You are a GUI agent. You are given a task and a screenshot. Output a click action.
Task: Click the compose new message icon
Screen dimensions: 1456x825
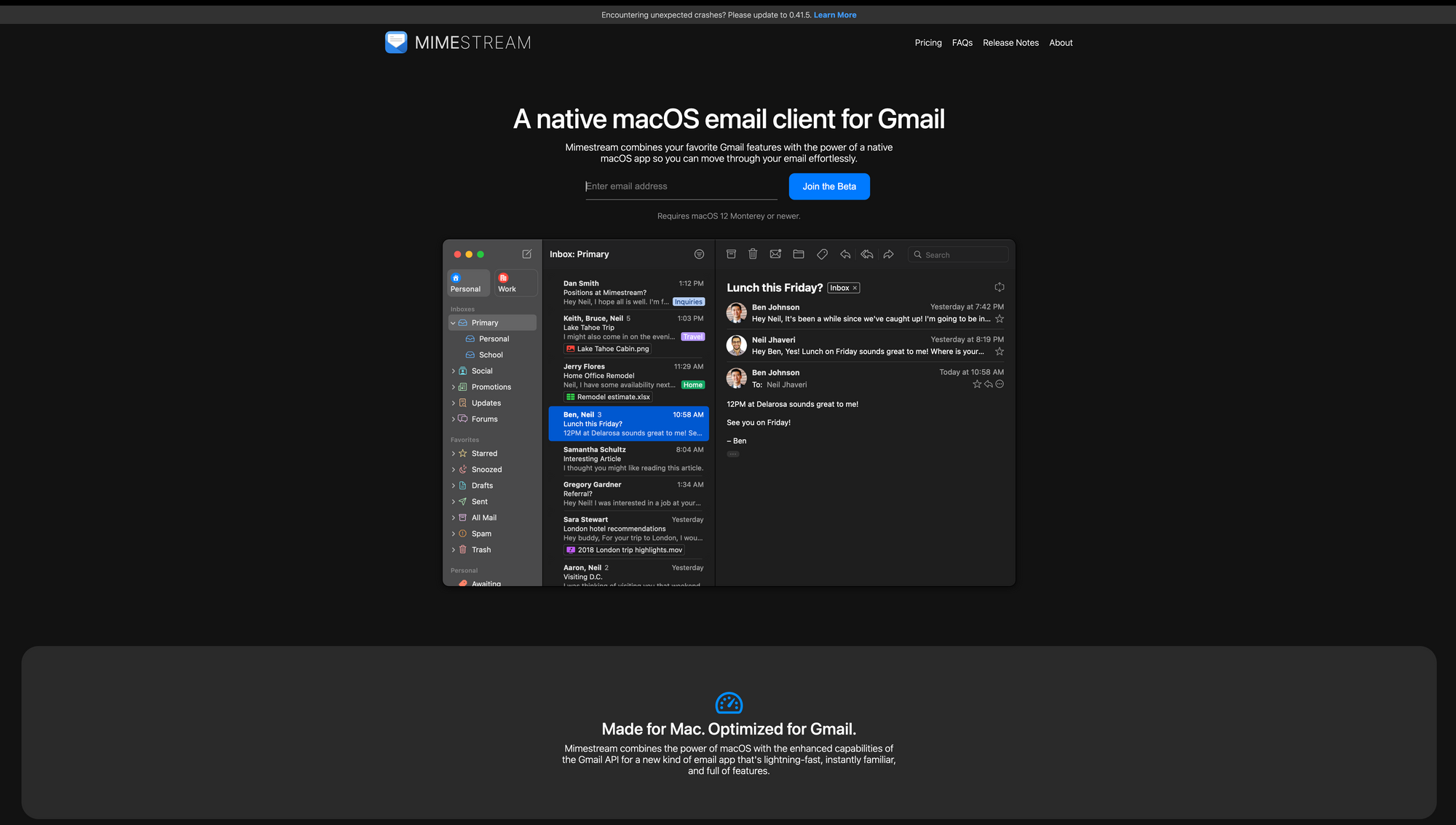527,254
